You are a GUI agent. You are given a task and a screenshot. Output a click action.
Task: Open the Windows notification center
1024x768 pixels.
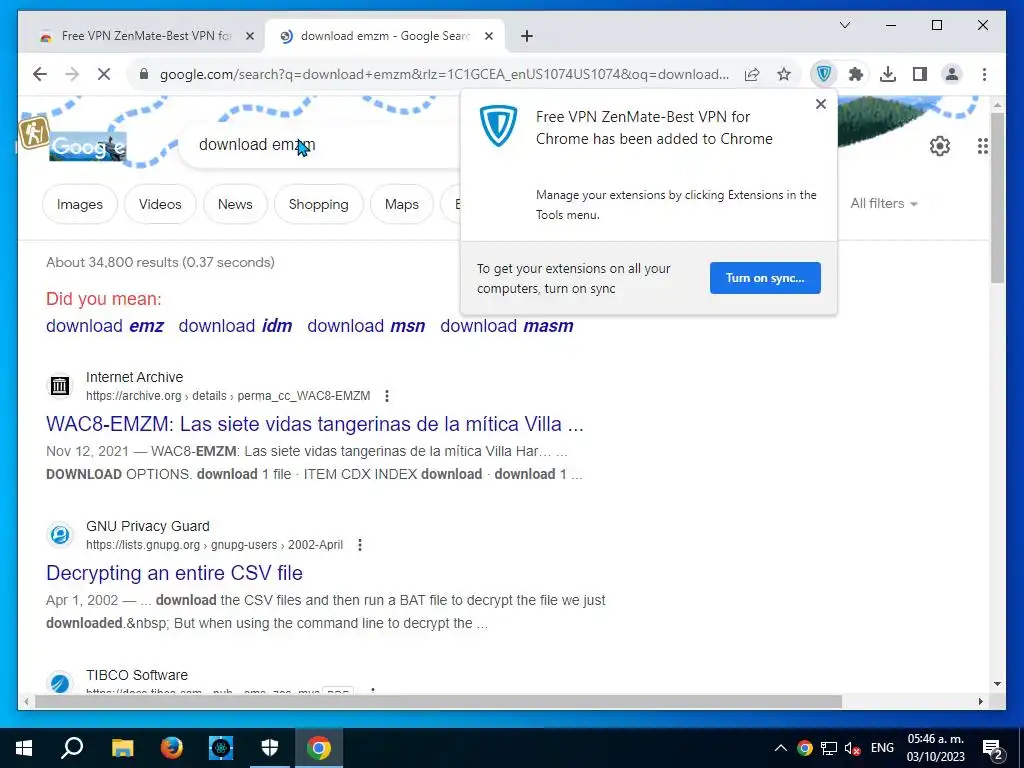click(x=993, y=748)
